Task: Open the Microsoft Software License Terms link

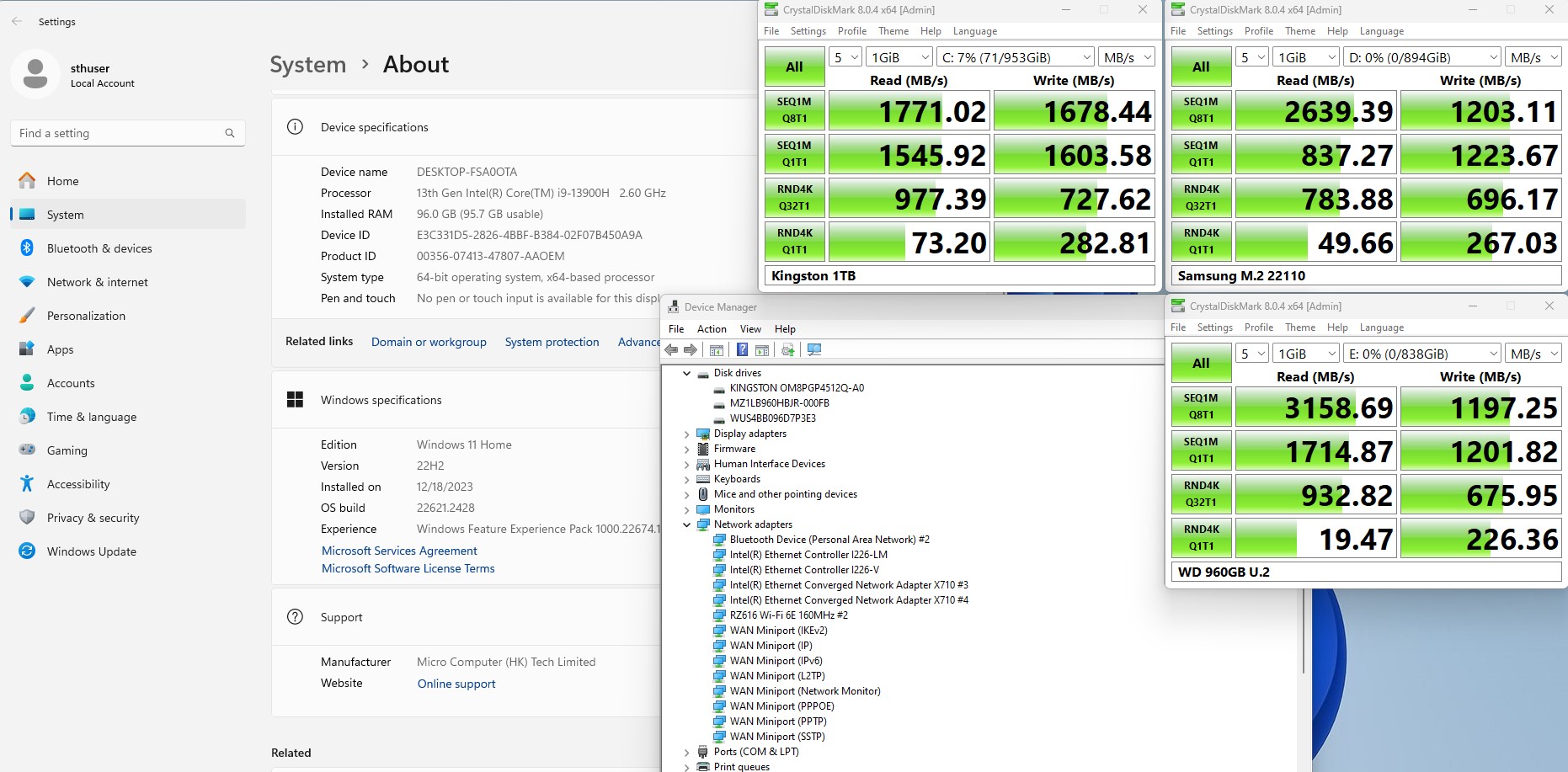Action: pos(408,568)
